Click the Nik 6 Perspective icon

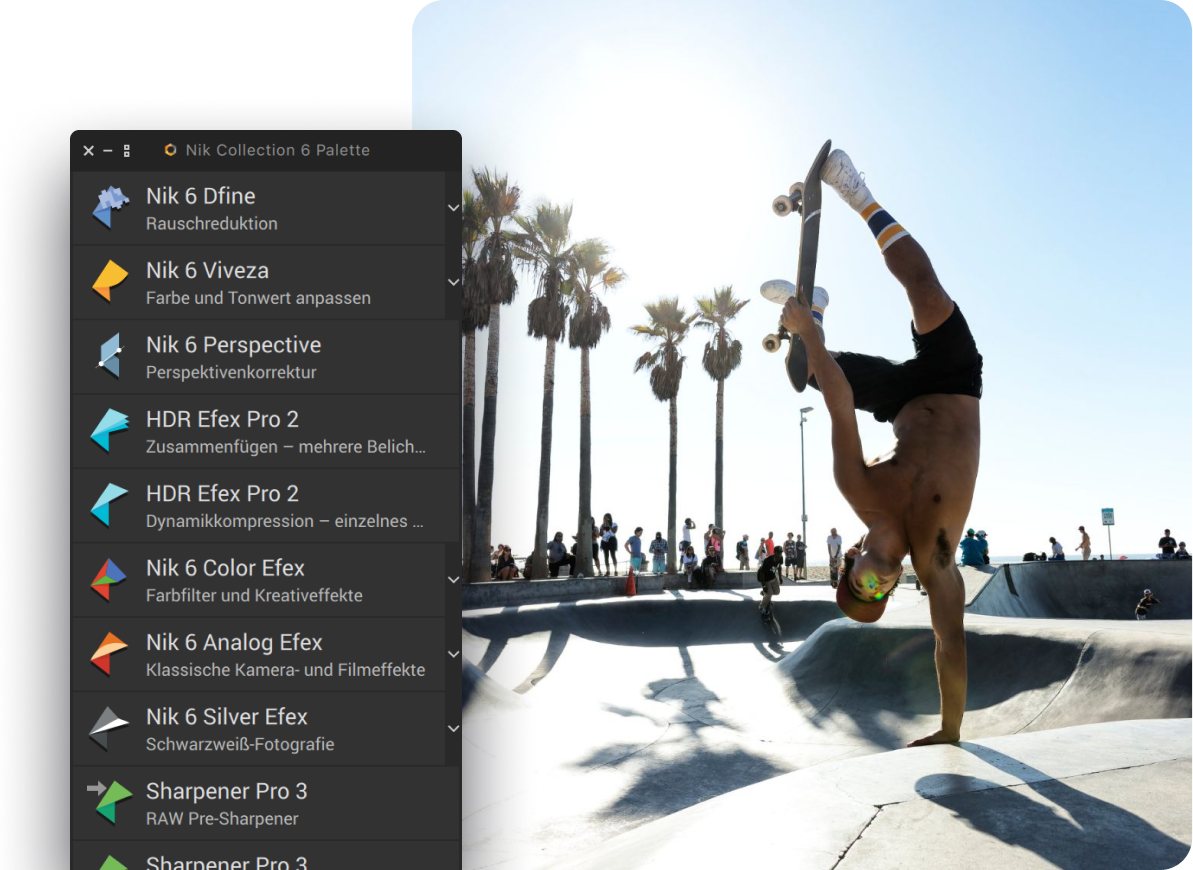pos(110,355)
